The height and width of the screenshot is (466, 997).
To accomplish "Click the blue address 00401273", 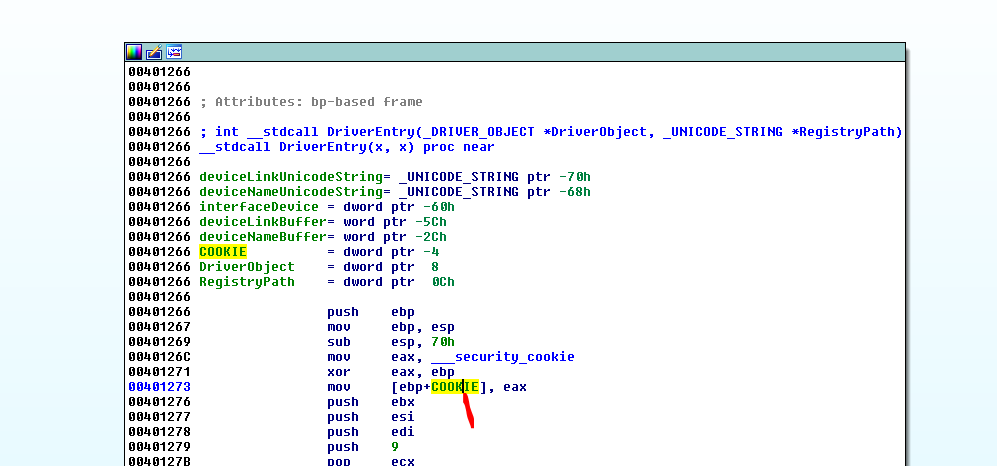I will 159,387.
